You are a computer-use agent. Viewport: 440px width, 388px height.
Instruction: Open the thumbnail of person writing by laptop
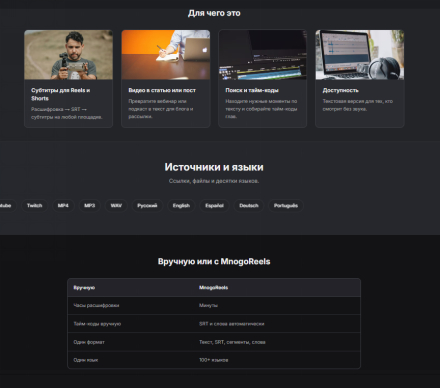pyautogui.click(x=166, y=55)
